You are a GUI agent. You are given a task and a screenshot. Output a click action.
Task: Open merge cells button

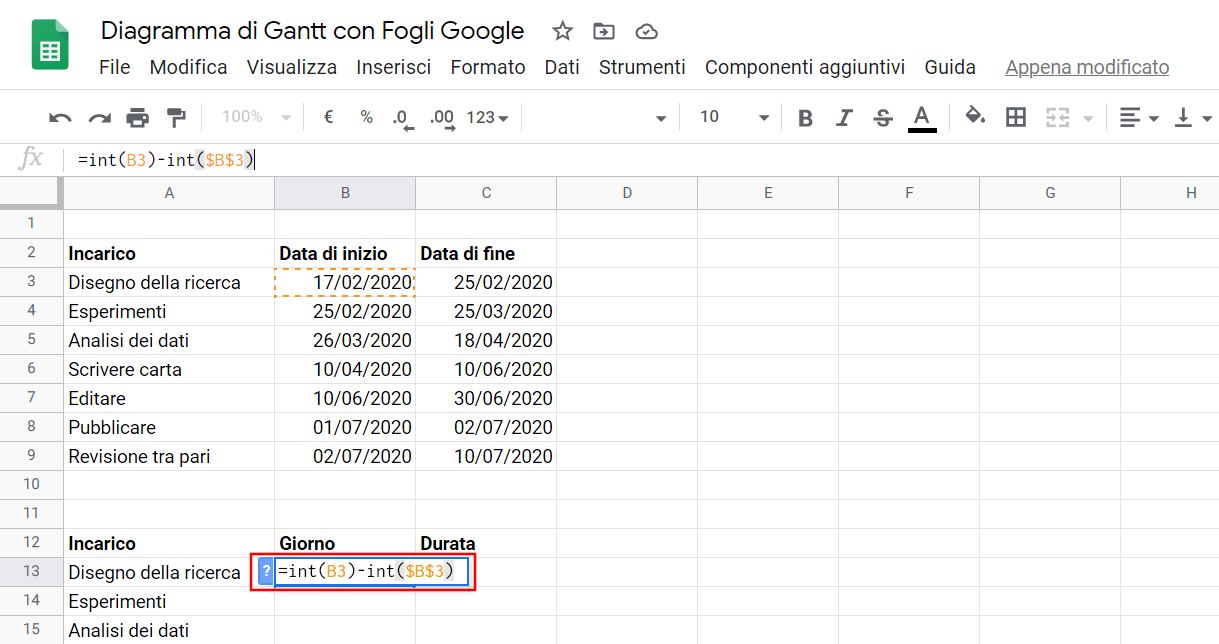[1058, 118]
